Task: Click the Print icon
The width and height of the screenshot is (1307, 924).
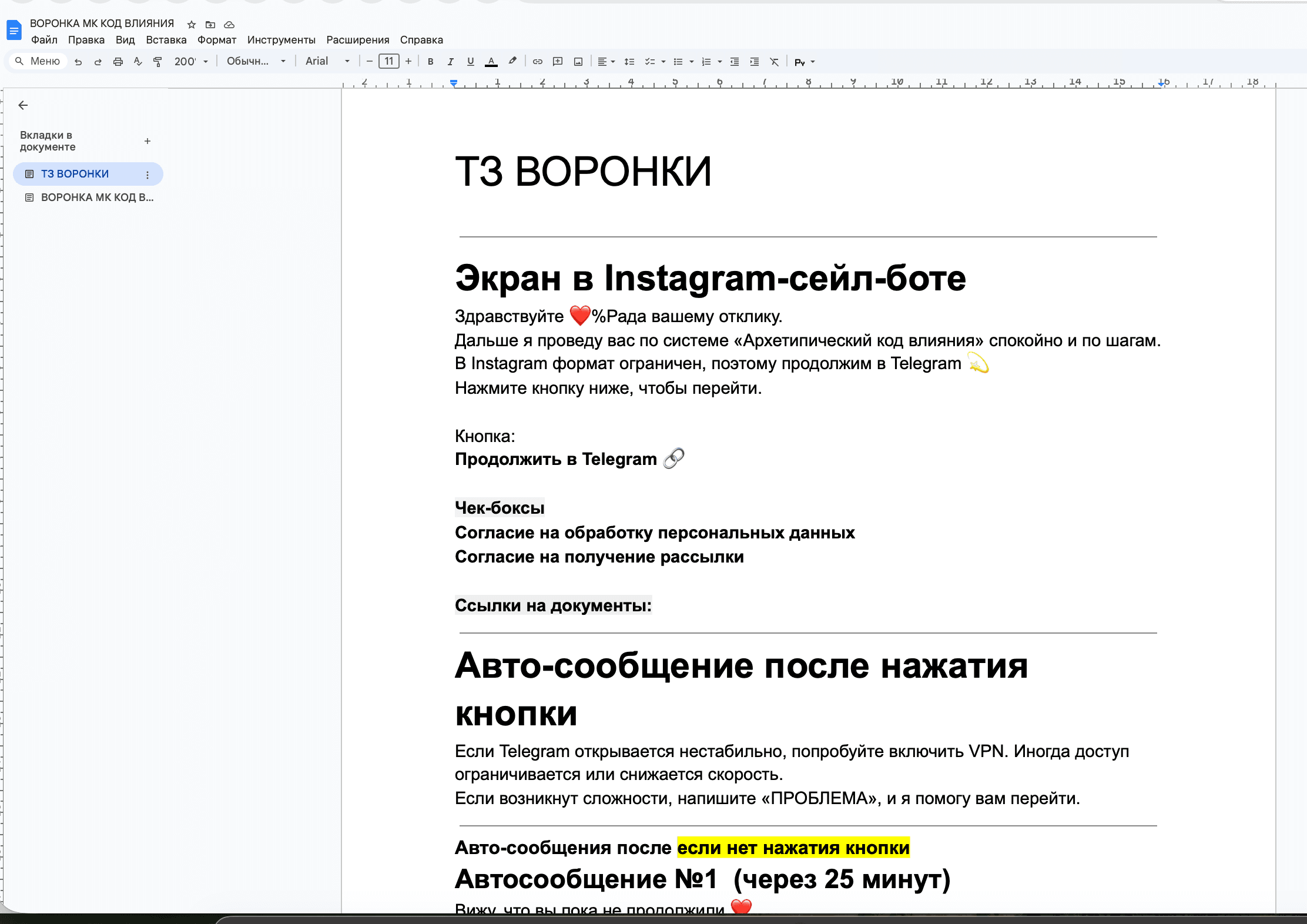Action: tap(118, 61)
